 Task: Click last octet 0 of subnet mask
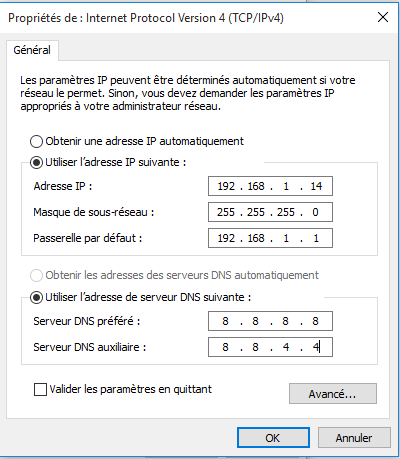pyautogui.click(x=315, y=212)
